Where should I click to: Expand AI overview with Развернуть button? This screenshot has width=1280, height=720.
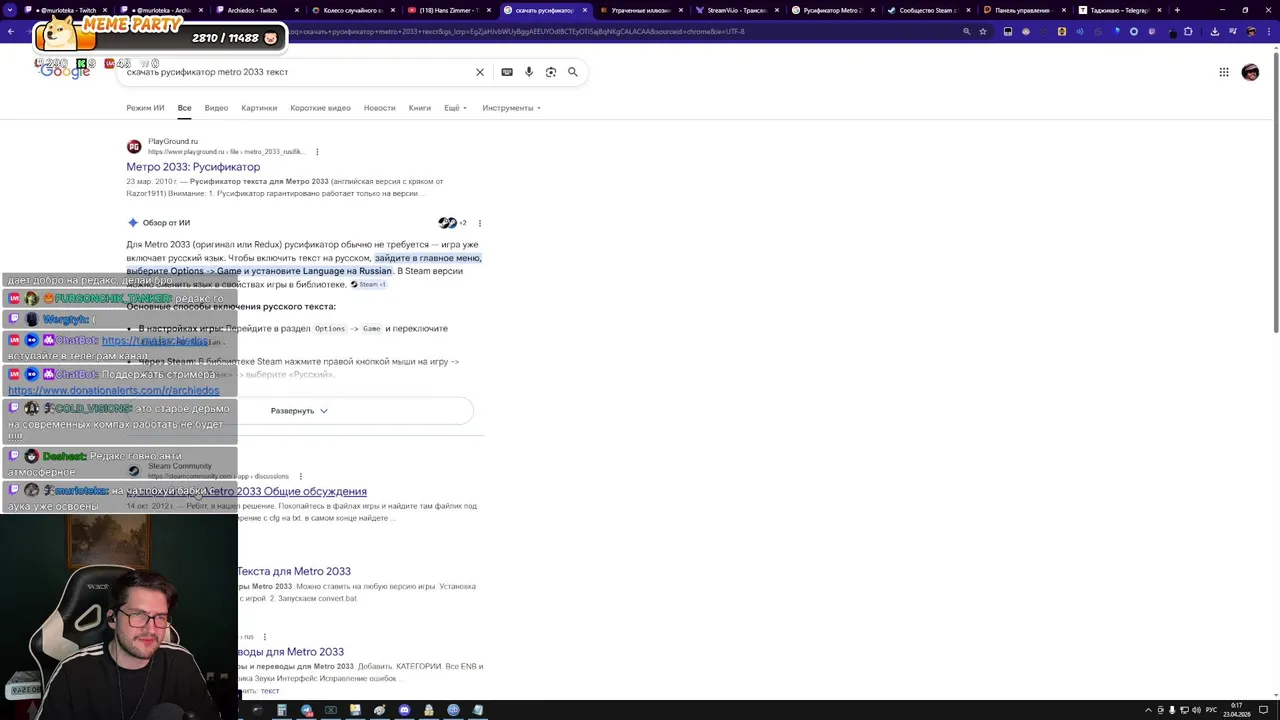299,411
